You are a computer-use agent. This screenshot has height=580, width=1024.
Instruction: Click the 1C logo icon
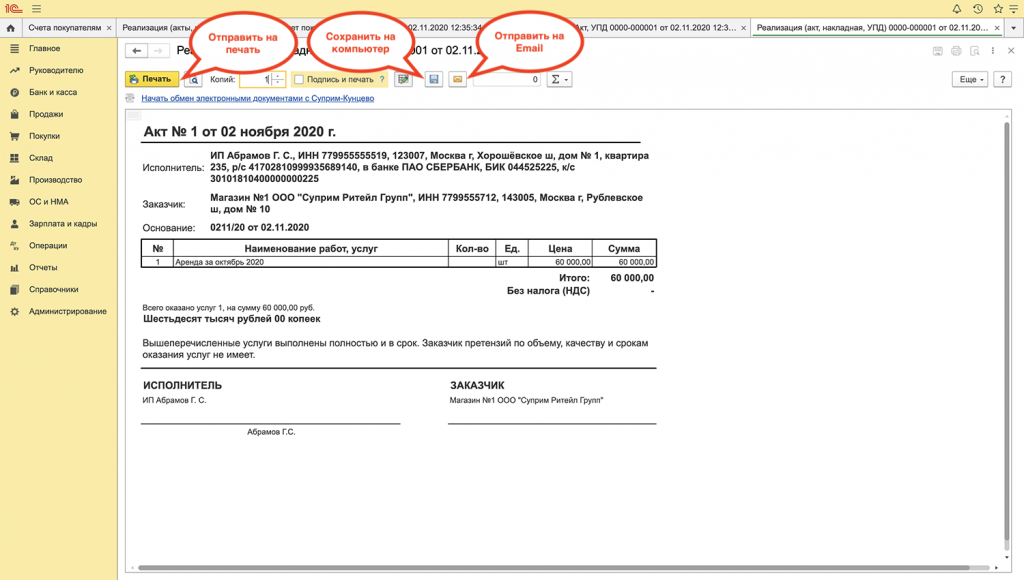pos(13,8)
